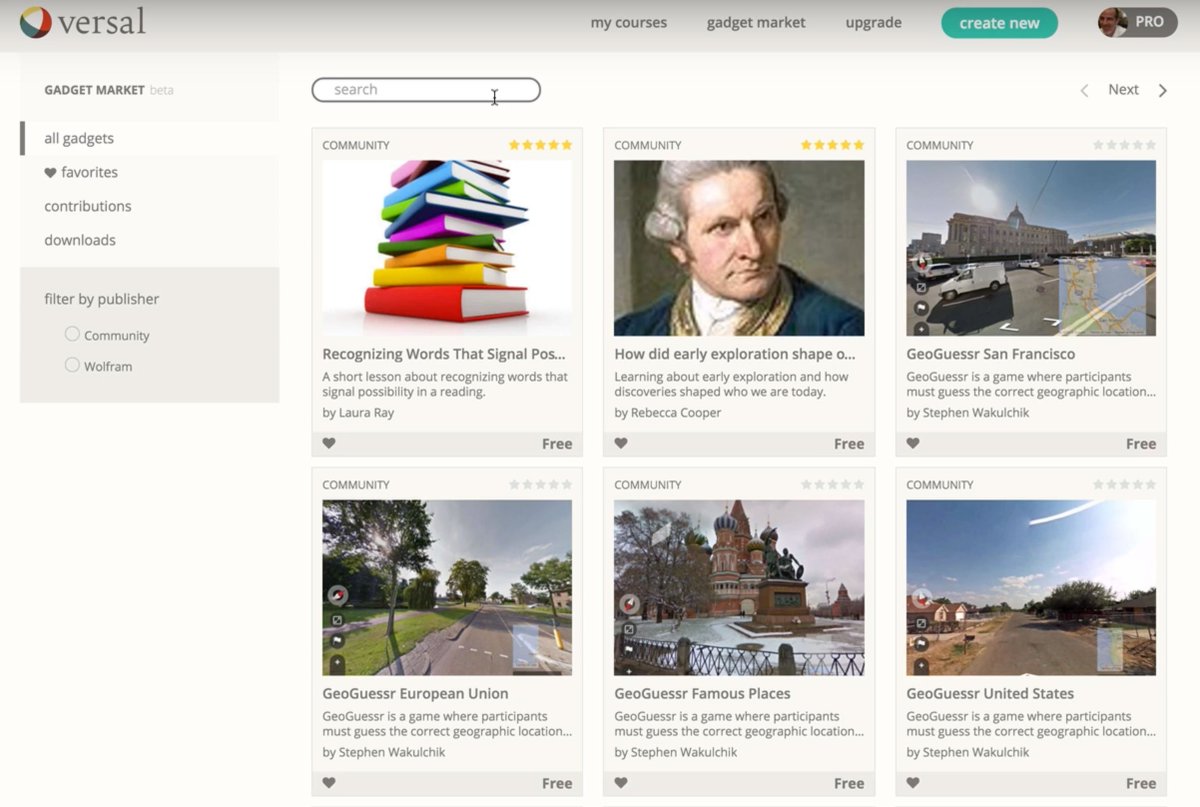Favorite GeoGuessr United States with heart icon
The width and height of the screenshot is (1200, 807).
point(912,783)
